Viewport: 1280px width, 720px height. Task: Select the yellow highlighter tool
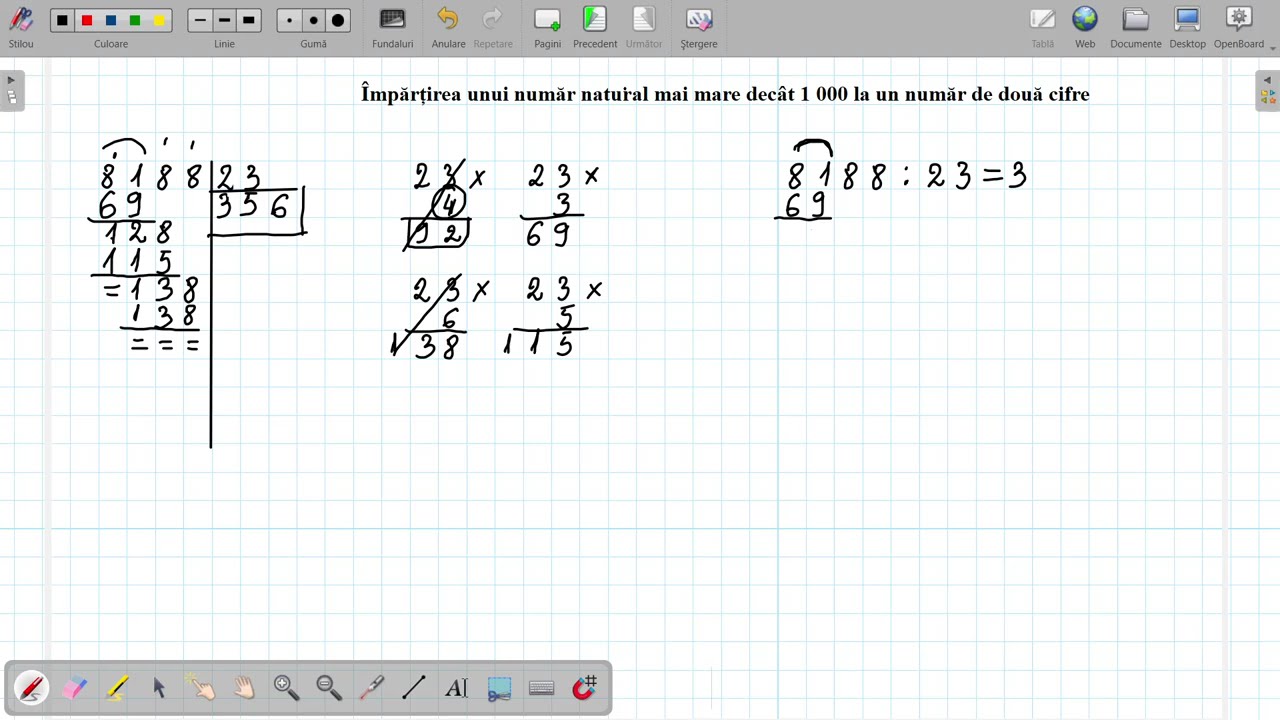[117, 688]
